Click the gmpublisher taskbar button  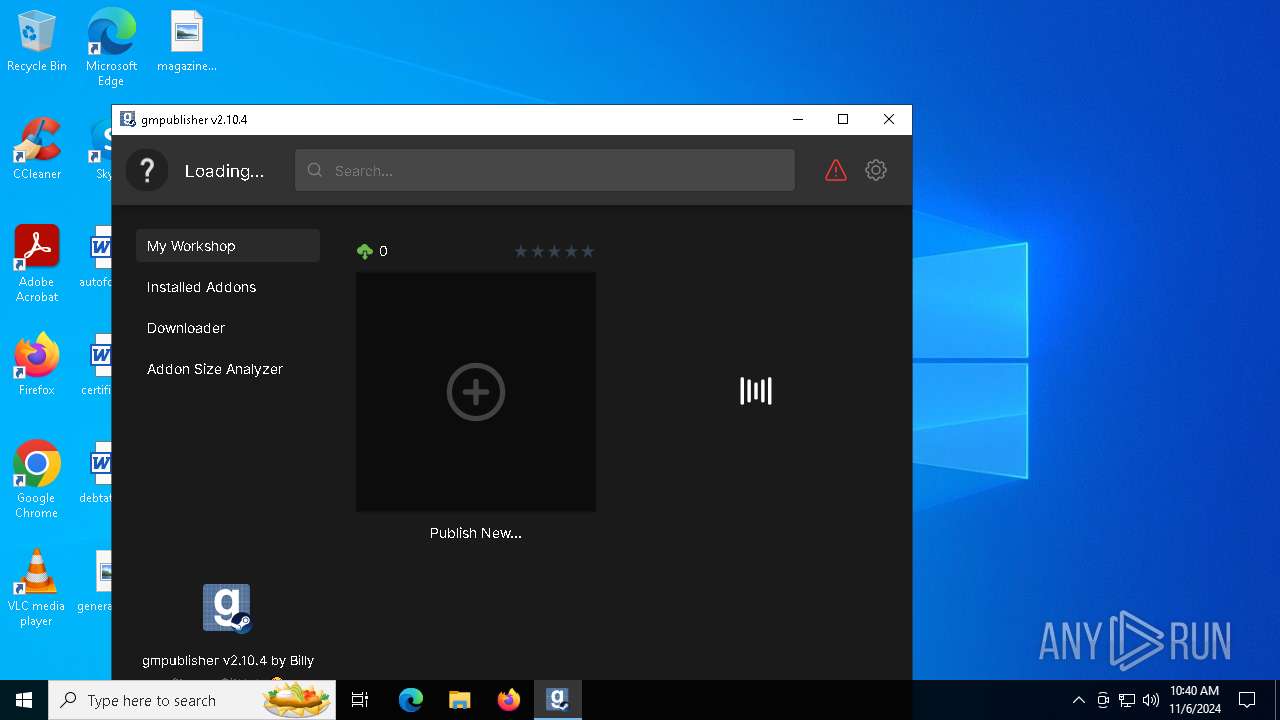pyautogui.click(x=558, y=700)
